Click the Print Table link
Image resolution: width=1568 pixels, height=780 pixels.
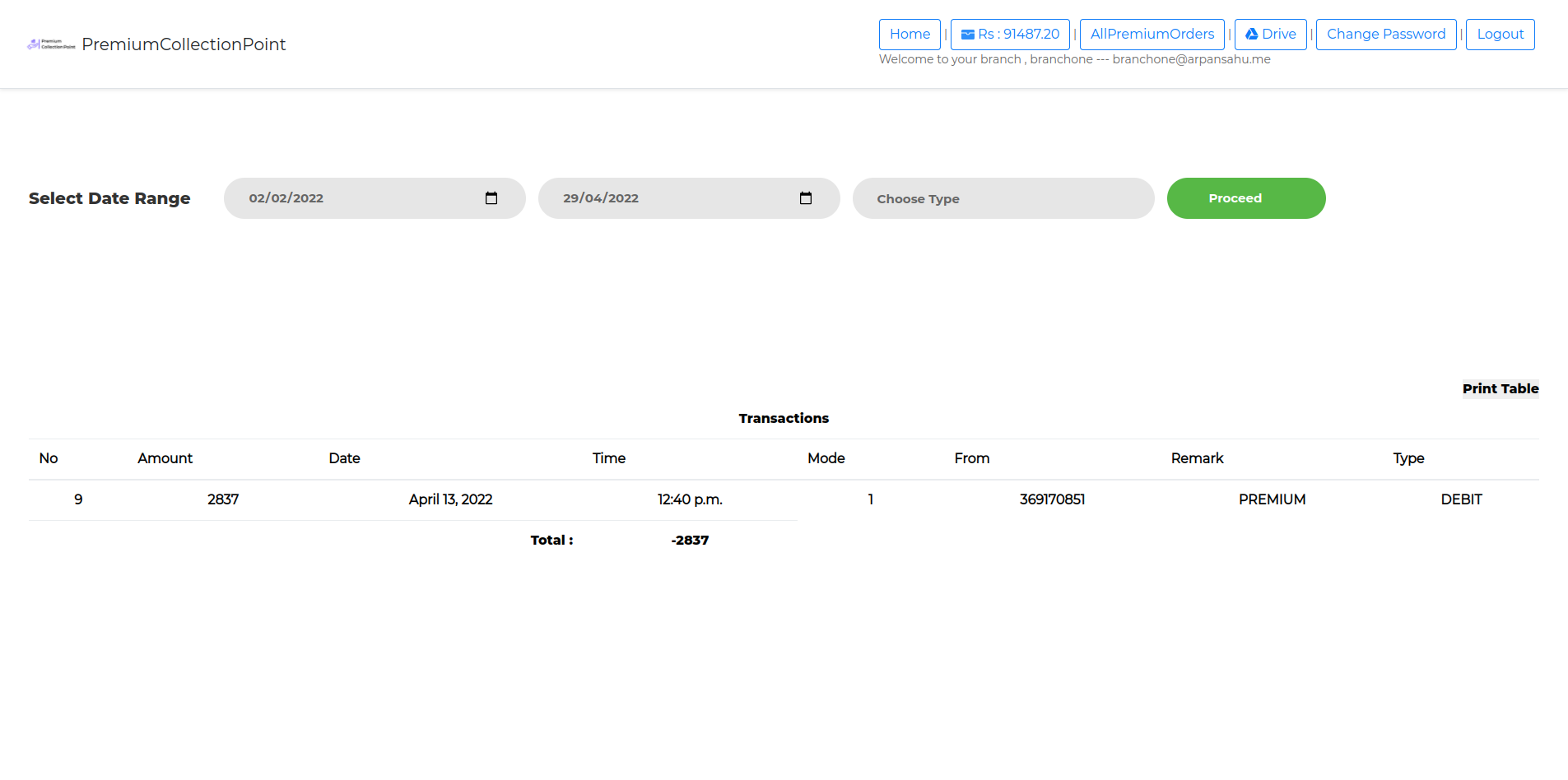pos(1500,388)
